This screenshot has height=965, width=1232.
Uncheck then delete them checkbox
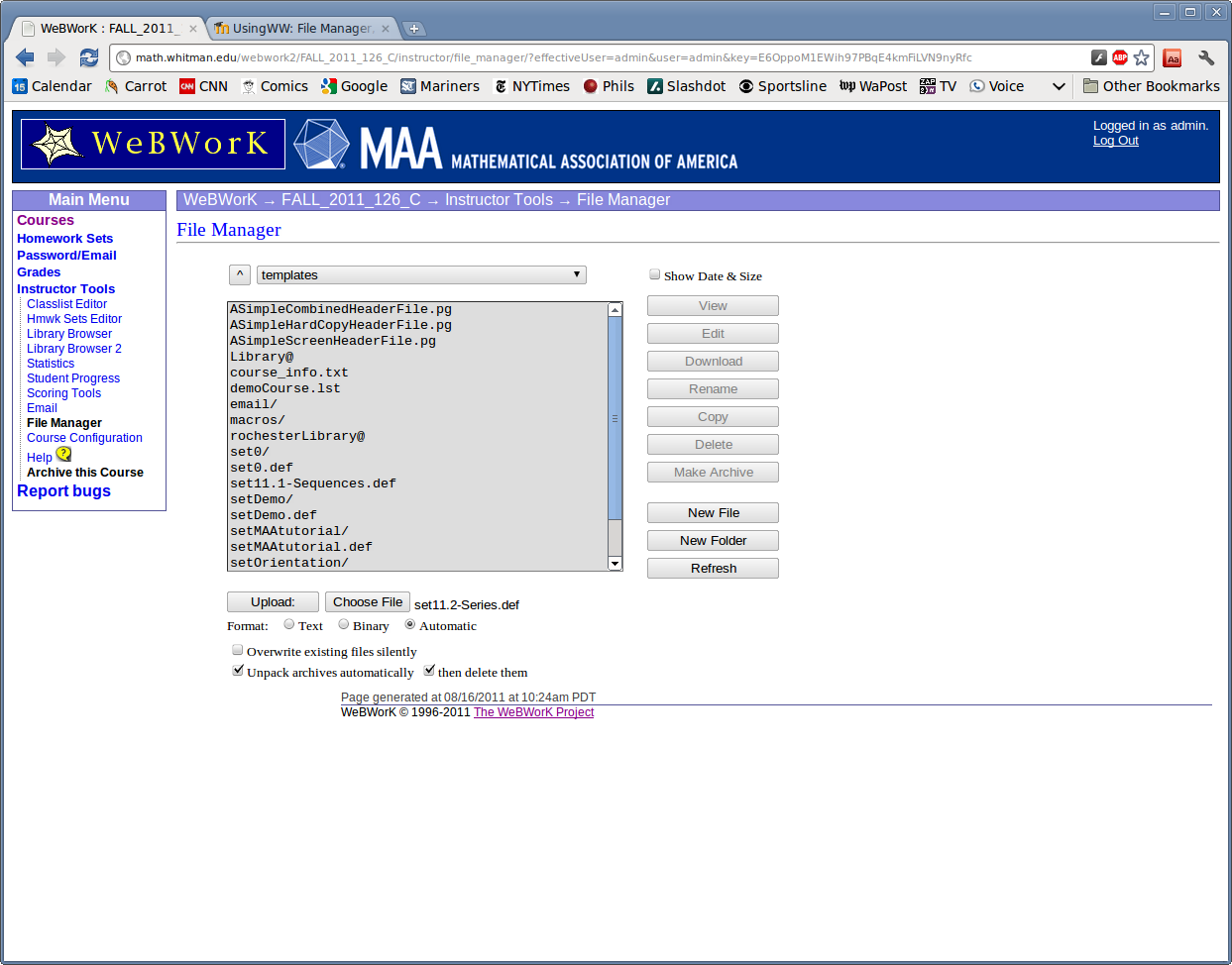coord(429,671)
